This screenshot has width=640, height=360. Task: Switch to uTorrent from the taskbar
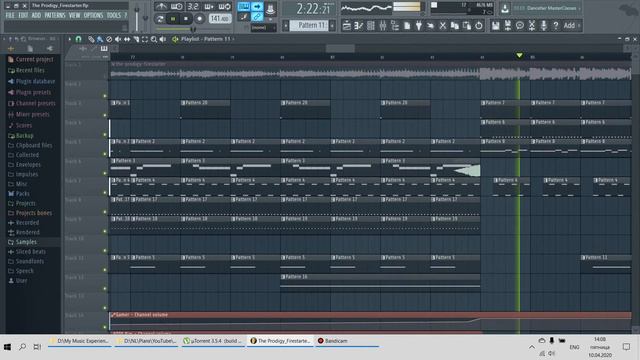click(213, 341)
